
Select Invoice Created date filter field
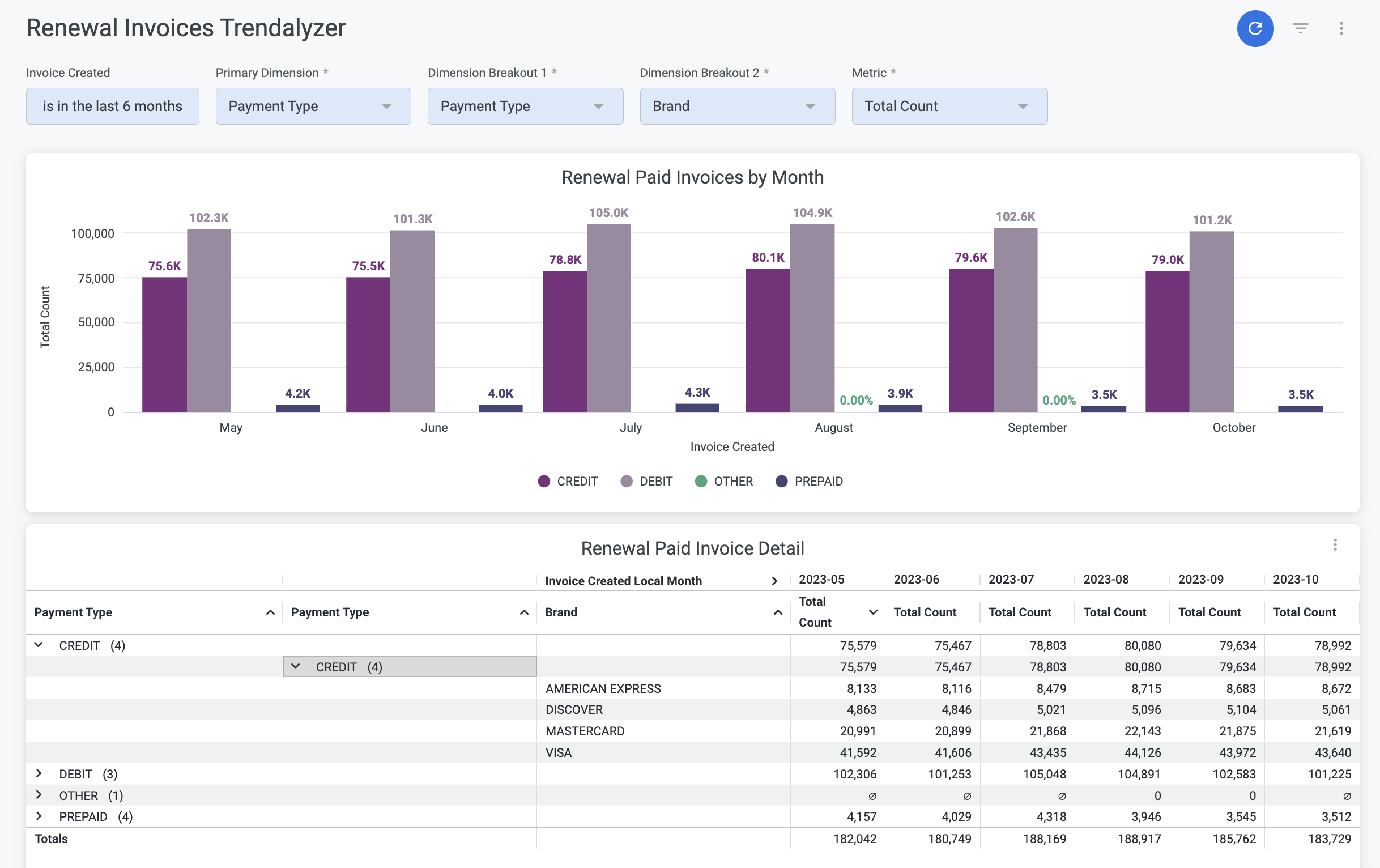pyautogui.click(x=113, y=106)
